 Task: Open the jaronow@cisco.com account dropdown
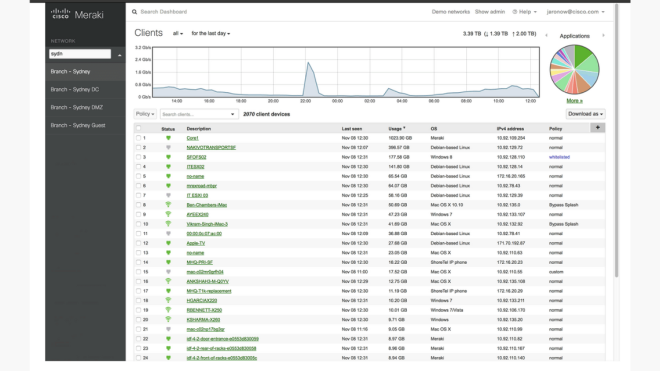coord(575,12)
